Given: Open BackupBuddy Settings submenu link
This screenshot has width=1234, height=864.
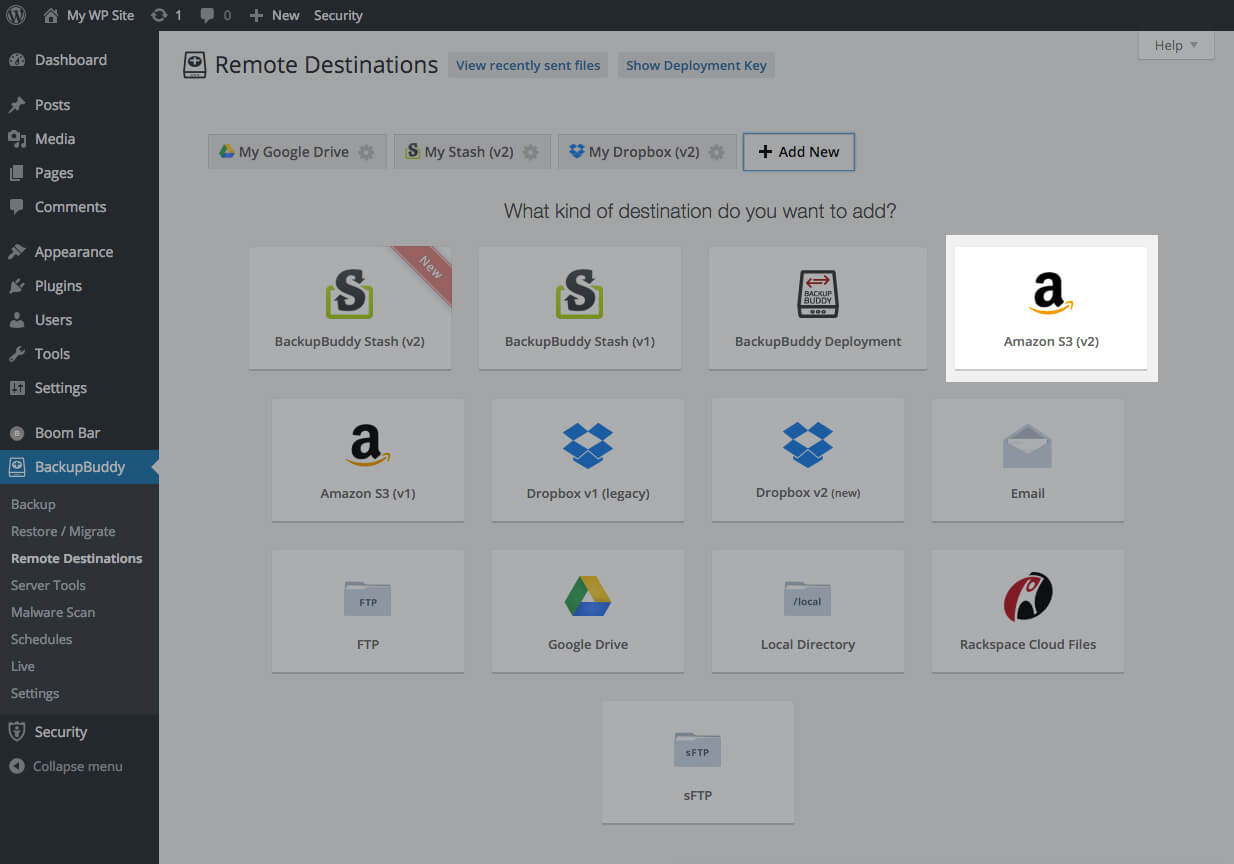Looking at the screenshot, I should 35,693.
